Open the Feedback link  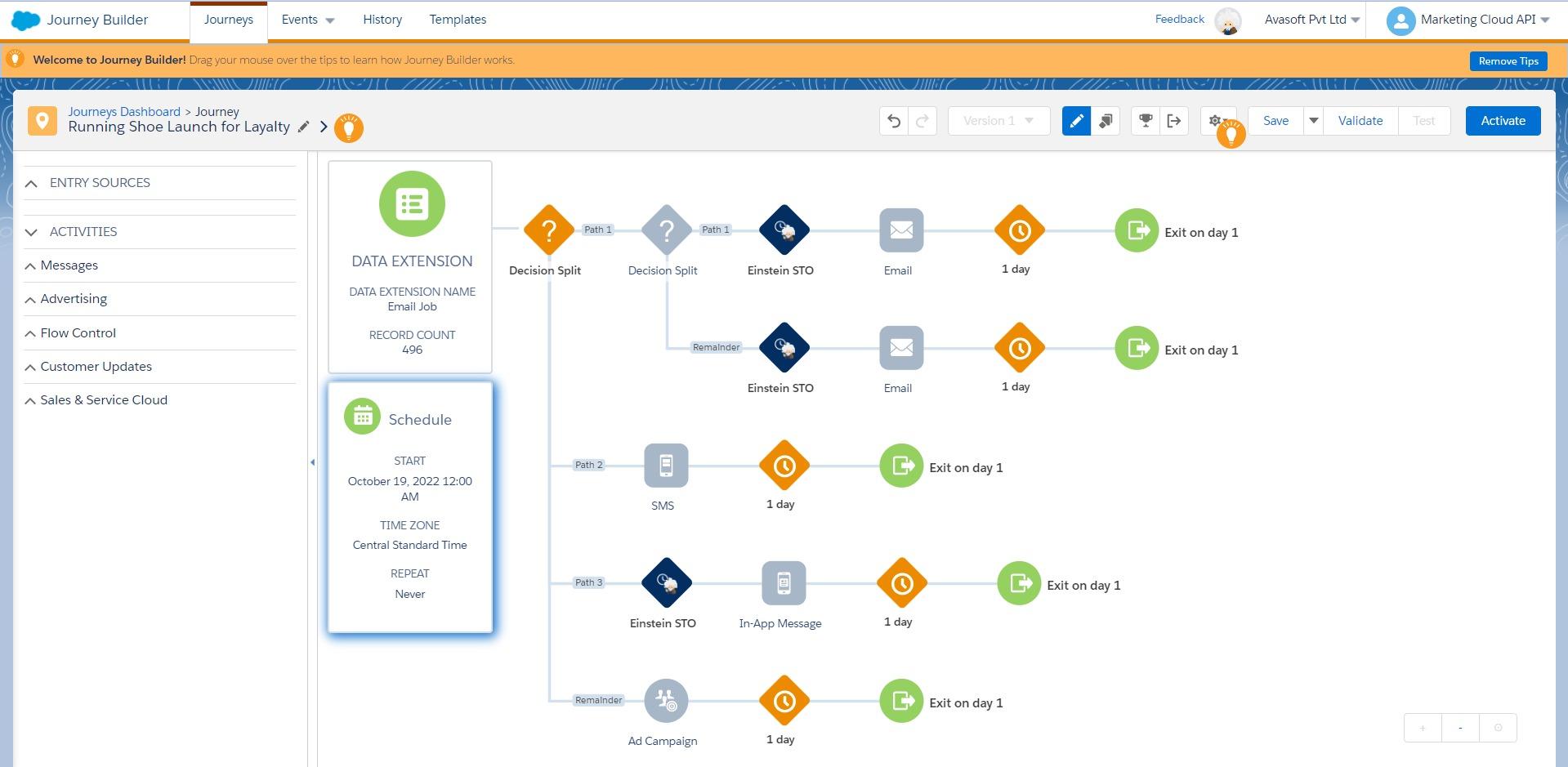click(x=1179, y=19)
